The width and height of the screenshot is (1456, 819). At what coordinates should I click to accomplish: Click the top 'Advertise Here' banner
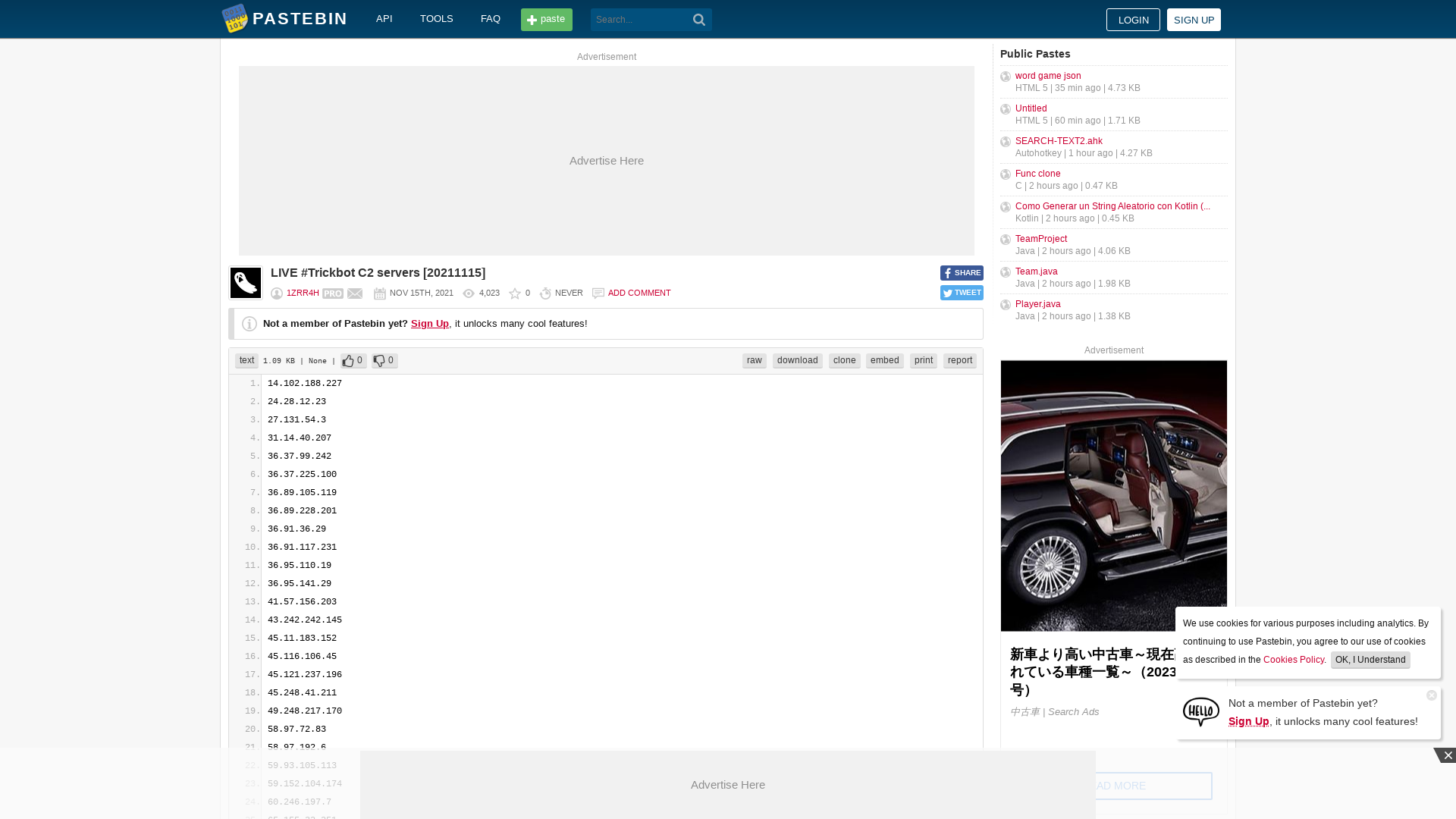607,161
